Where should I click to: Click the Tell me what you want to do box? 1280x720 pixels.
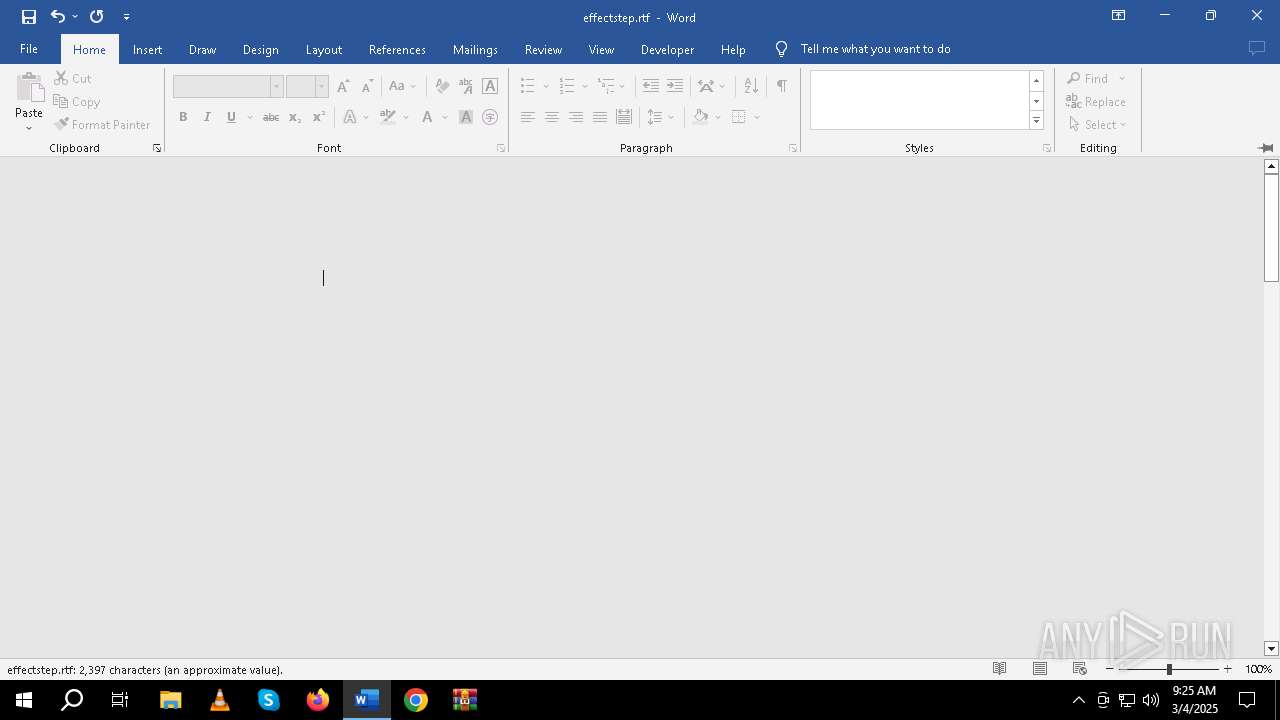(875, 49)
